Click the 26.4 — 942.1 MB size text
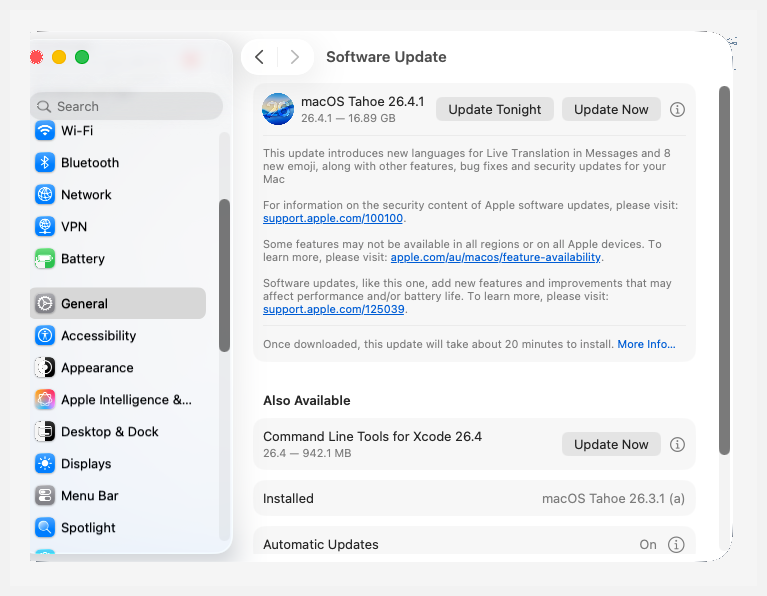 (x=307, y=453)
